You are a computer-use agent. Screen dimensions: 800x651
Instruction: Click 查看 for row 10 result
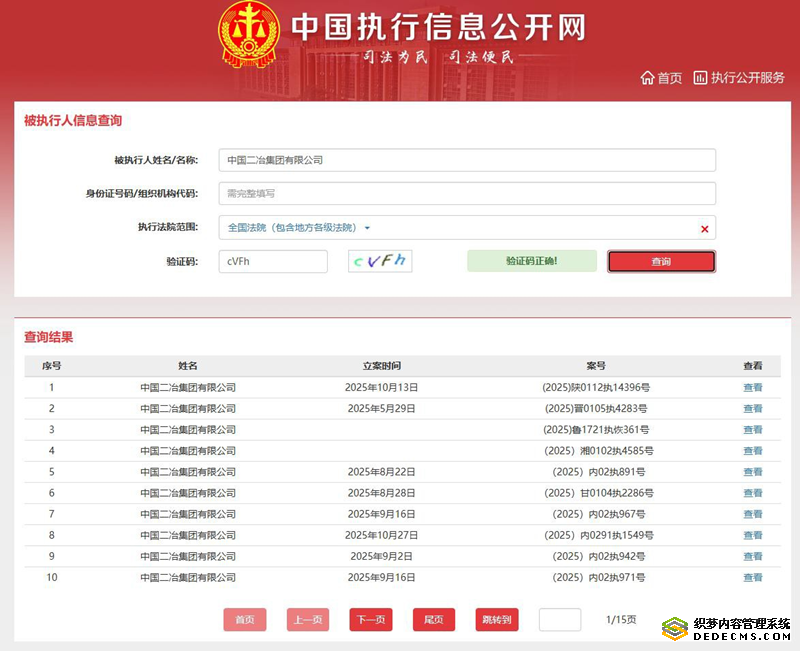coord(752,577)
